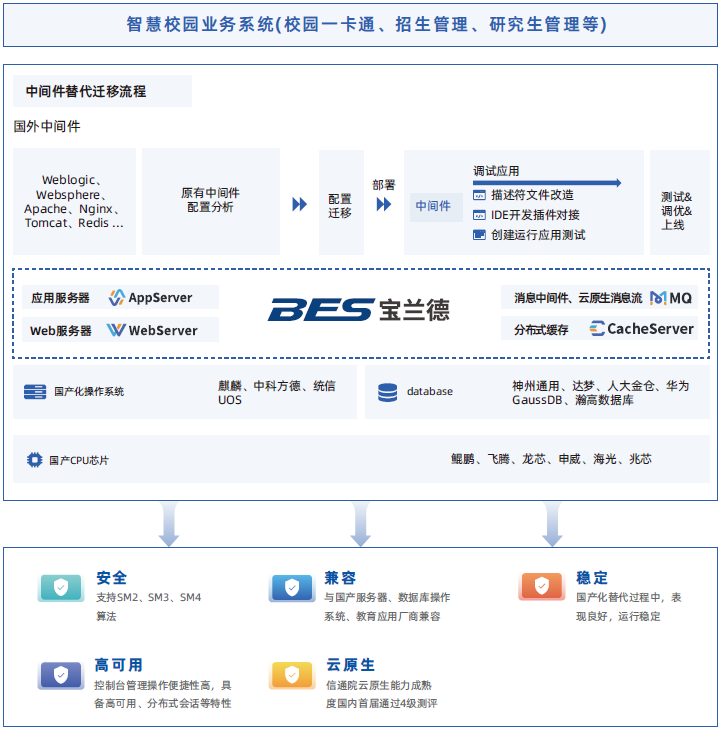Click the icon beside 创建运行应用测试
The width and height of the screenshot is (722, 731).
tap(479, 234)
